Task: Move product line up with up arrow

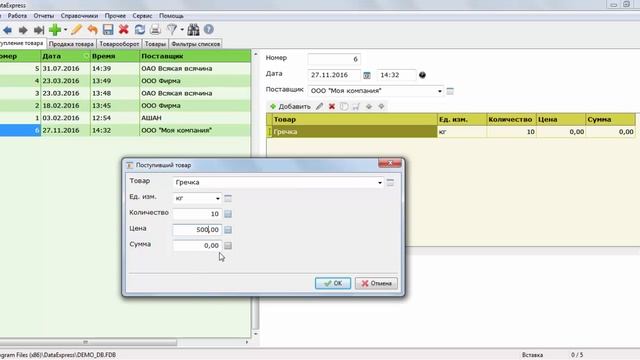Action: pyautogui.click(x=369, y=107)
